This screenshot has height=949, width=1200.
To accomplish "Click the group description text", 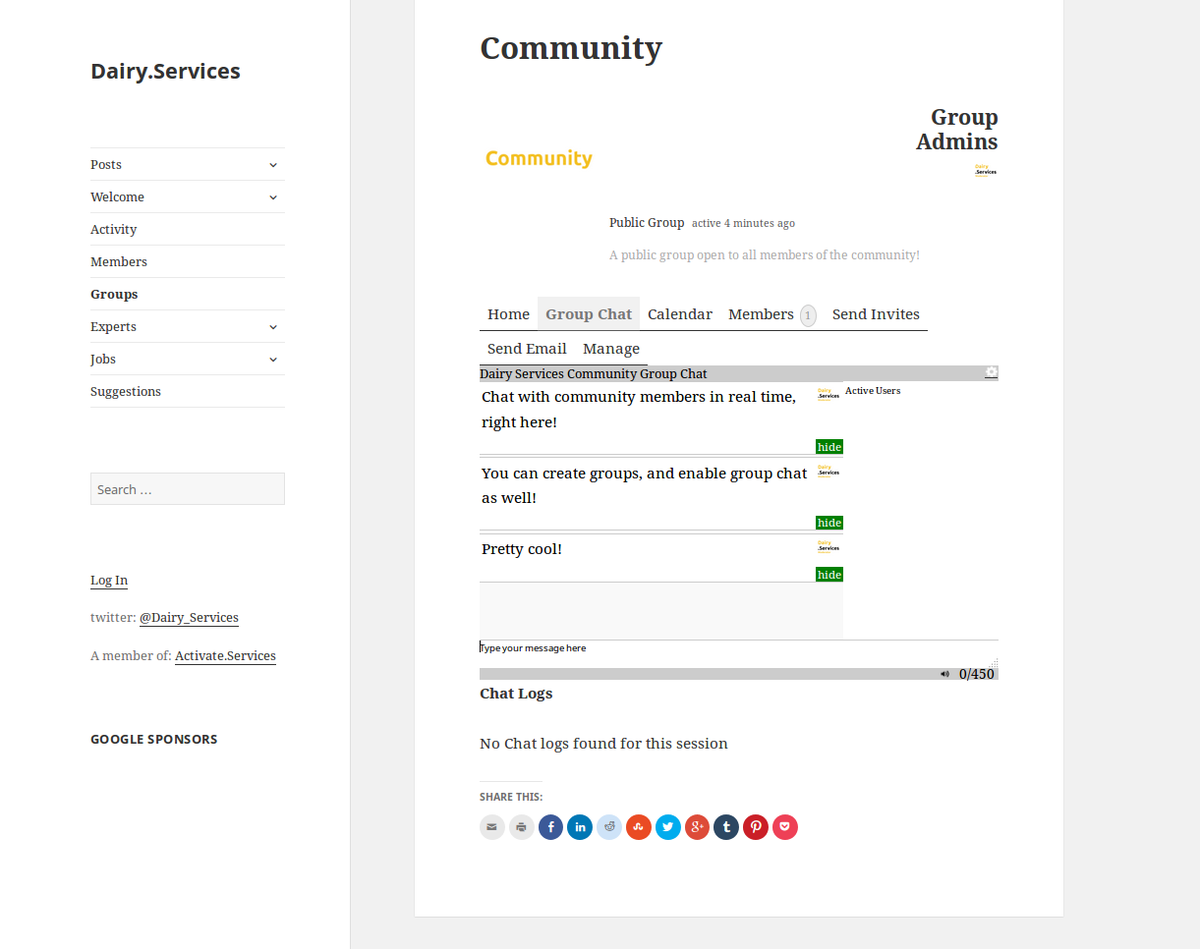I will click(x=764, y=255).
